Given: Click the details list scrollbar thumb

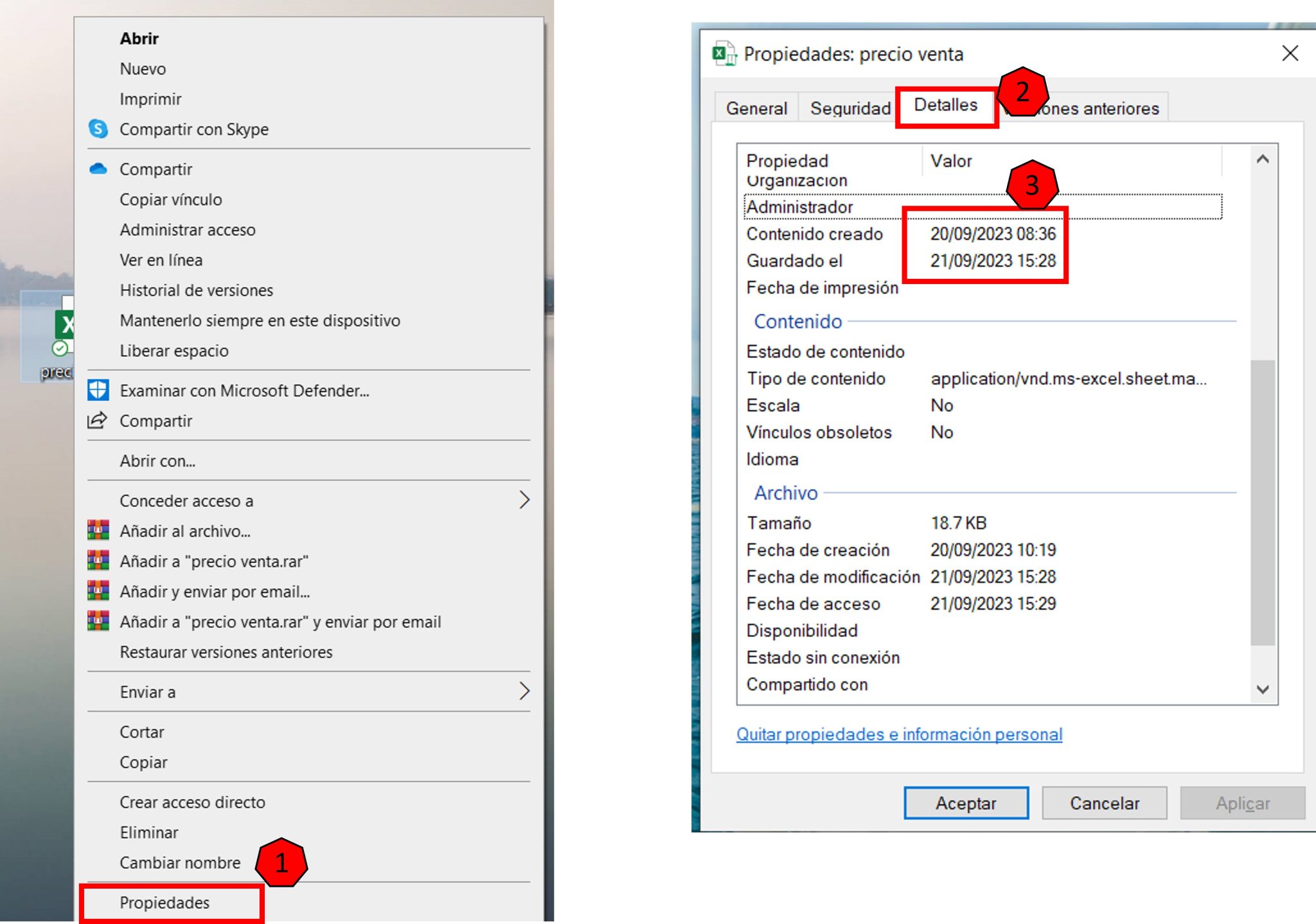Looking at the screenshot, I should coord(1262,502).
